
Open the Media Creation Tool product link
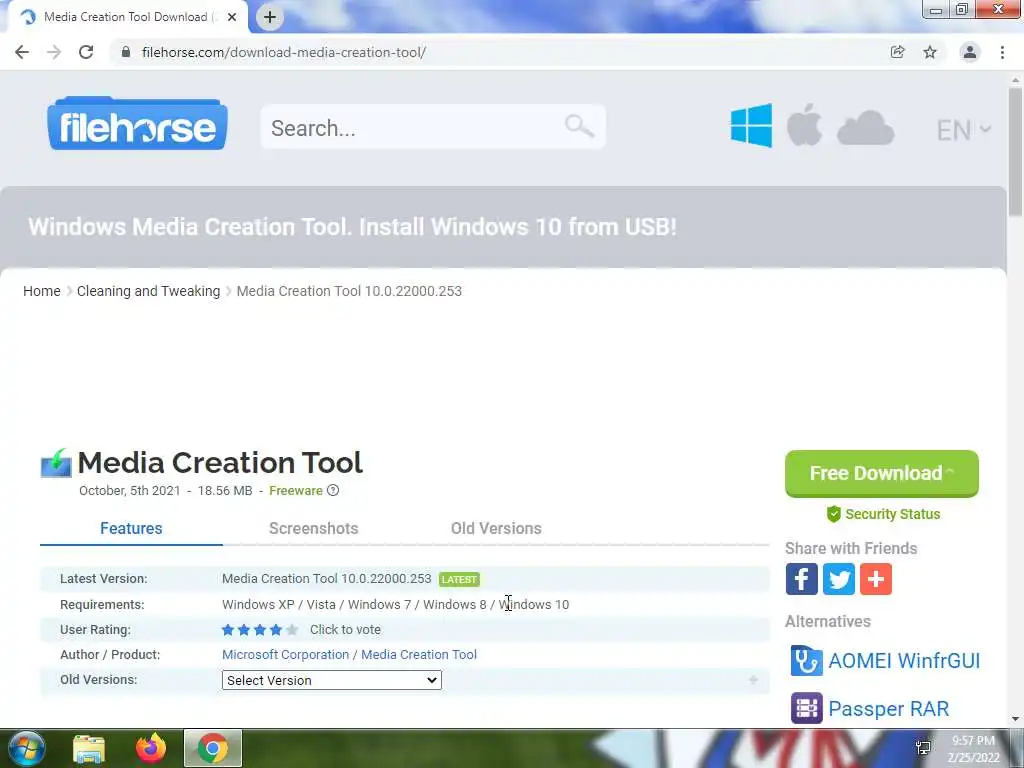click(x=419, y=655)
